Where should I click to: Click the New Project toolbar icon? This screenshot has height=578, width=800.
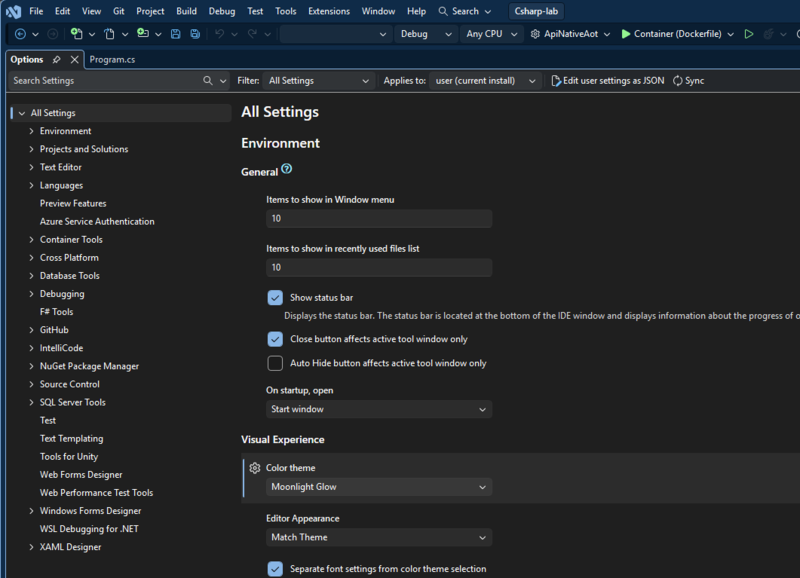point(77,34)
